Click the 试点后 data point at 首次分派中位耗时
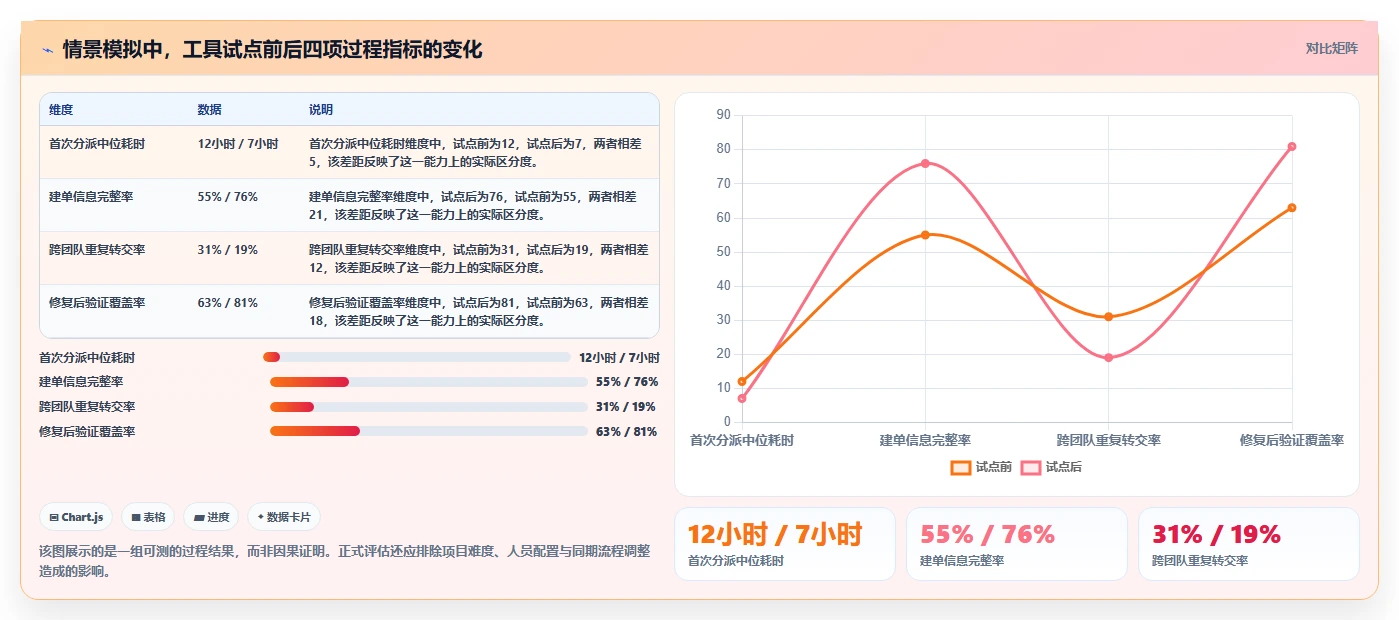Screen dimensions: 1399x620 (x=742, y=398)
